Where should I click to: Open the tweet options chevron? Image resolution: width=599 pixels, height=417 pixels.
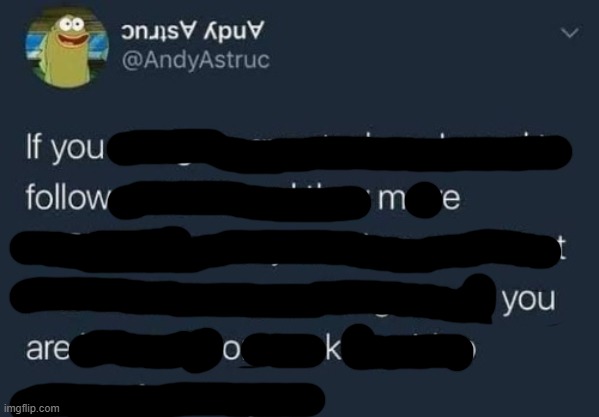click(570, 33)
